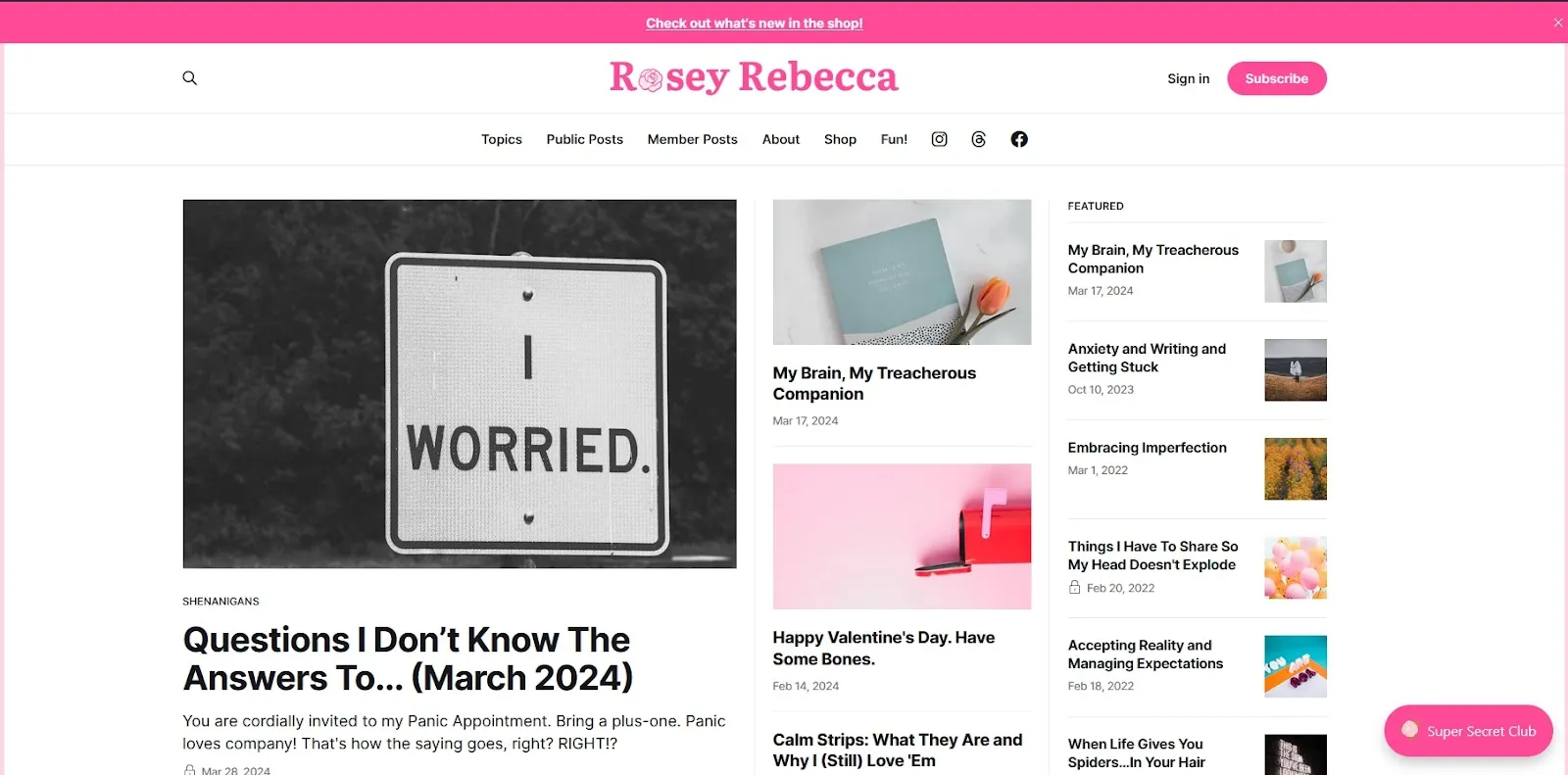Open 'Anxiety and Writing and Getting Stuck'
The height and width of the screenshot is (775, 1568).
click(1147, 358)
